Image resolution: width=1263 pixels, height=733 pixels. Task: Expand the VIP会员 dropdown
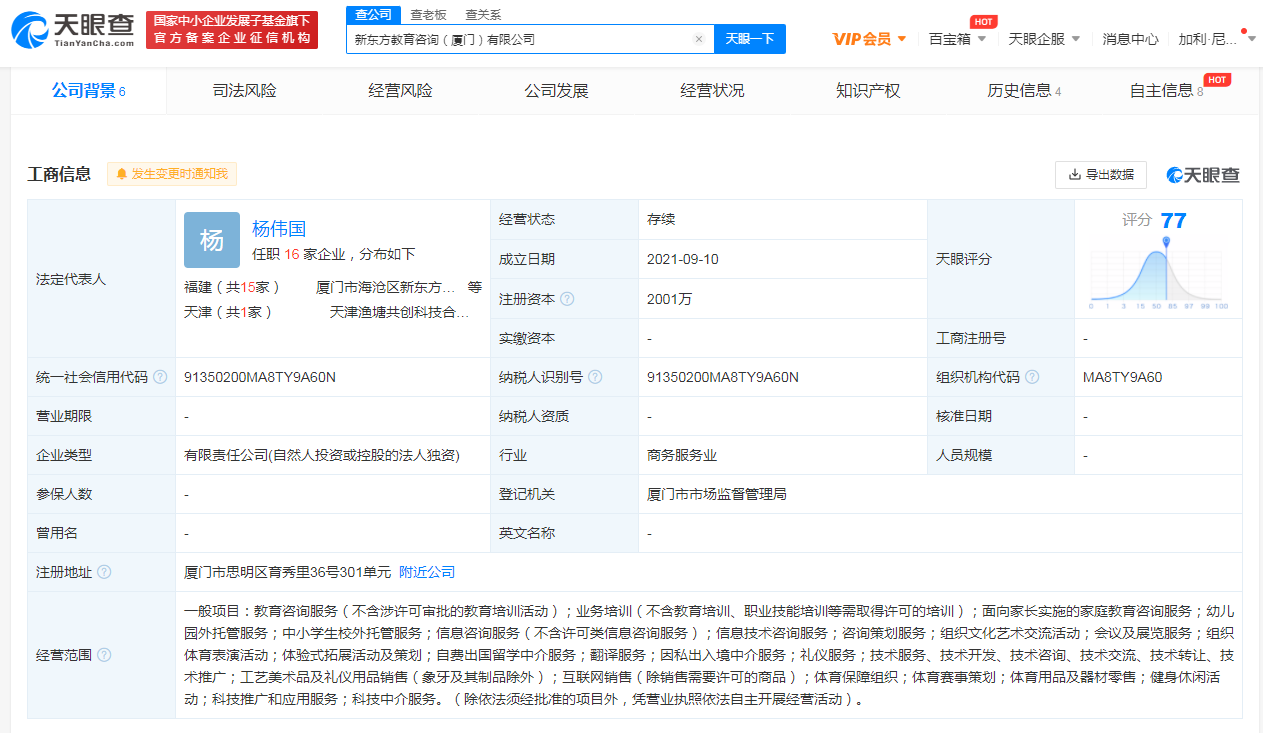pos(869,39)
